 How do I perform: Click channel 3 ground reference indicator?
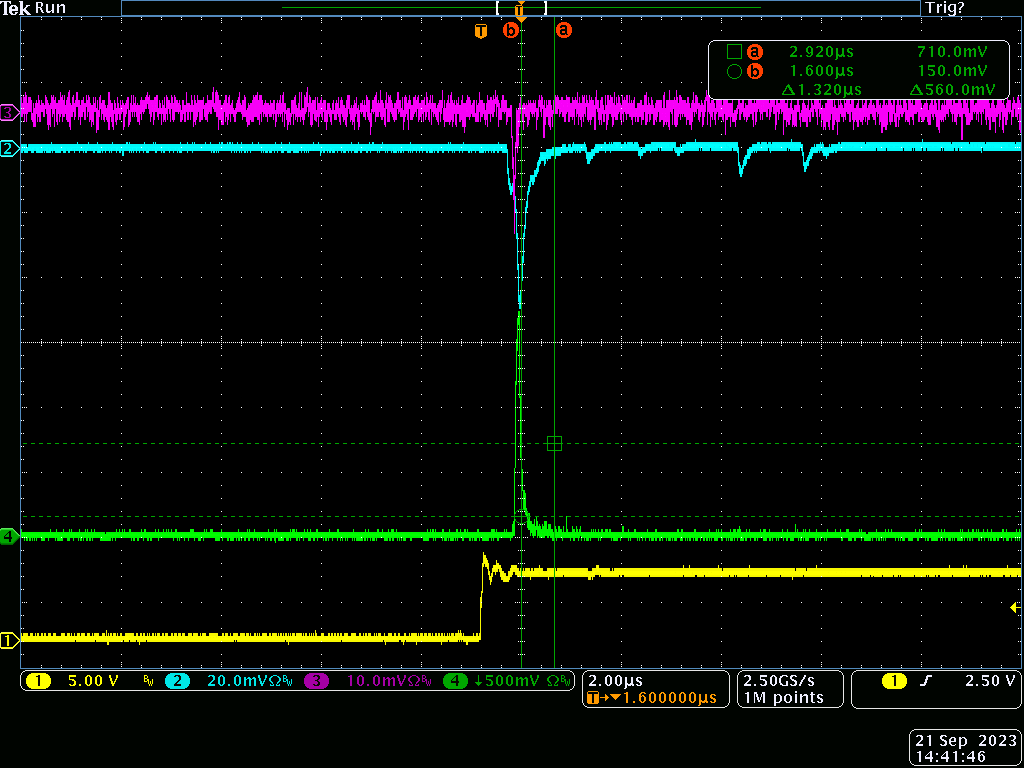point(9,113)
